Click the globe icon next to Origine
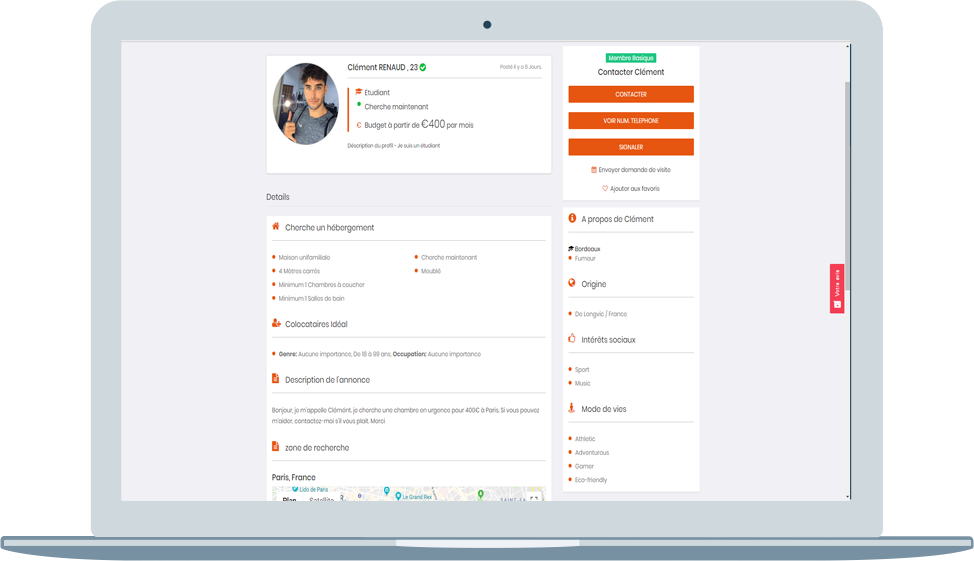The height and width of the screenshot is (561, 974). pyautogui.click(x=572, y=283)
